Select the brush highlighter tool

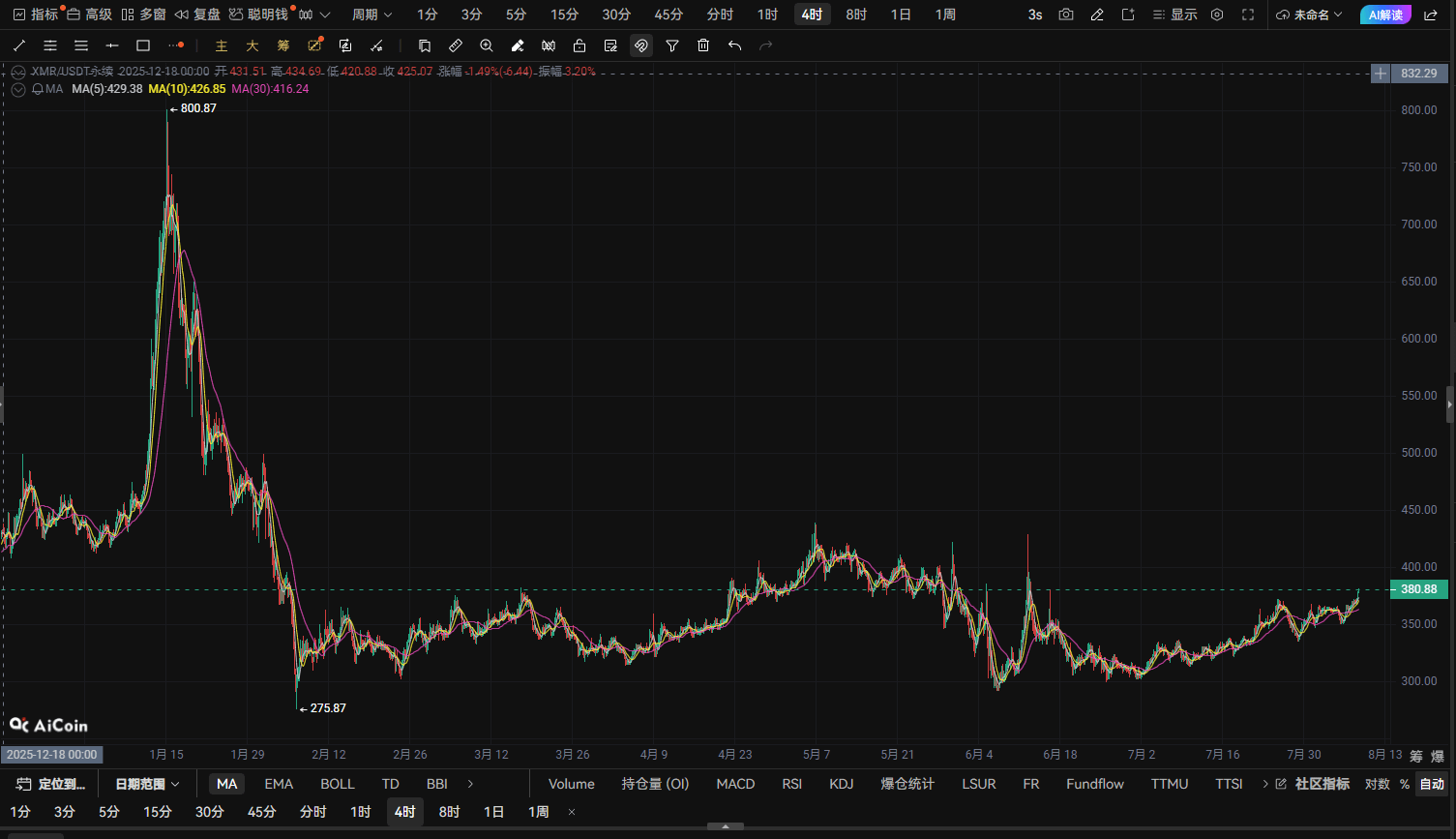(518, 45)
